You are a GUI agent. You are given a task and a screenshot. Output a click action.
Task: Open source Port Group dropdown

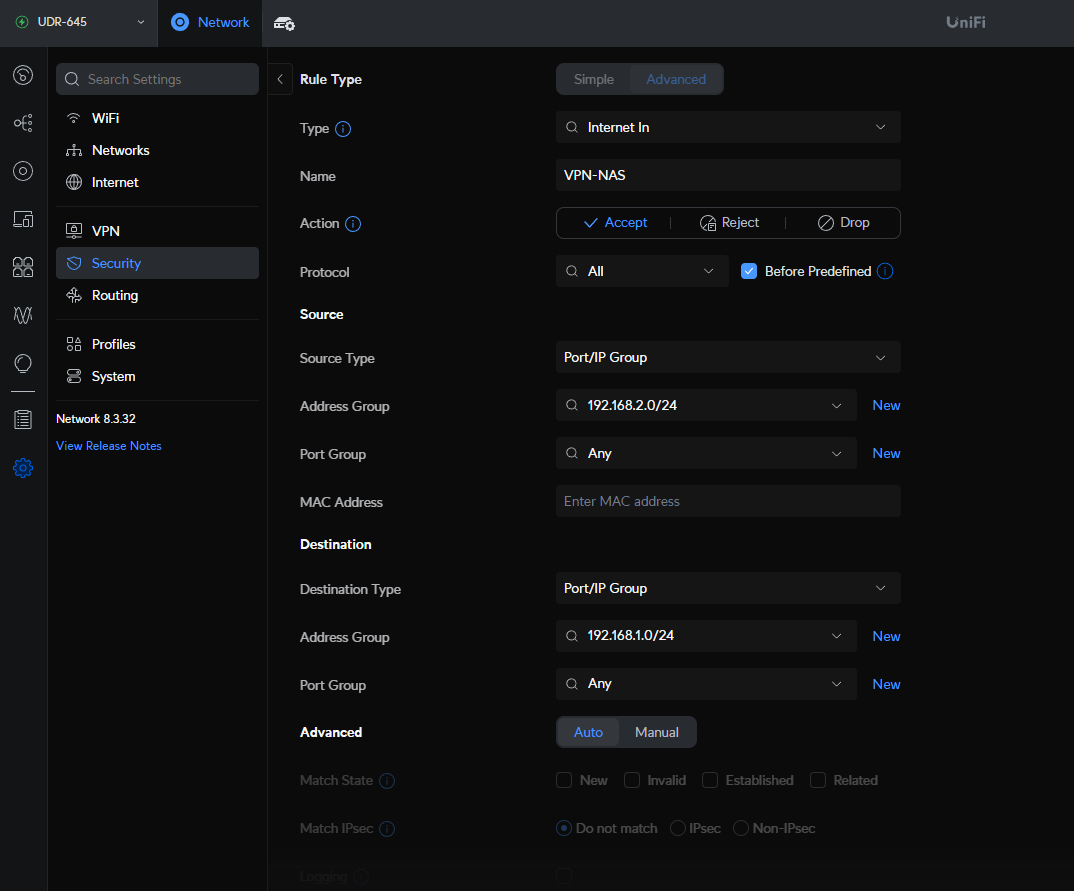point(706,453)
